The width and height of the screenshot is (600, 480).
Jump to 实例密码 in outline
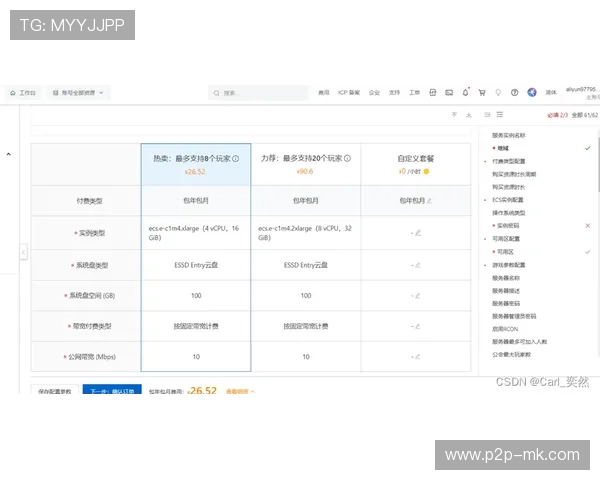click(508, 225)
